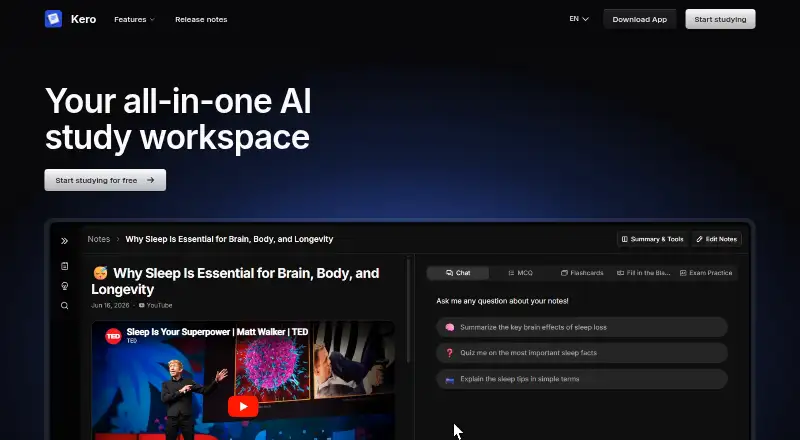Viewport: 800px width, 440px height.
Task: Open the notes document icon in sidebar
Action: [64, 266]
